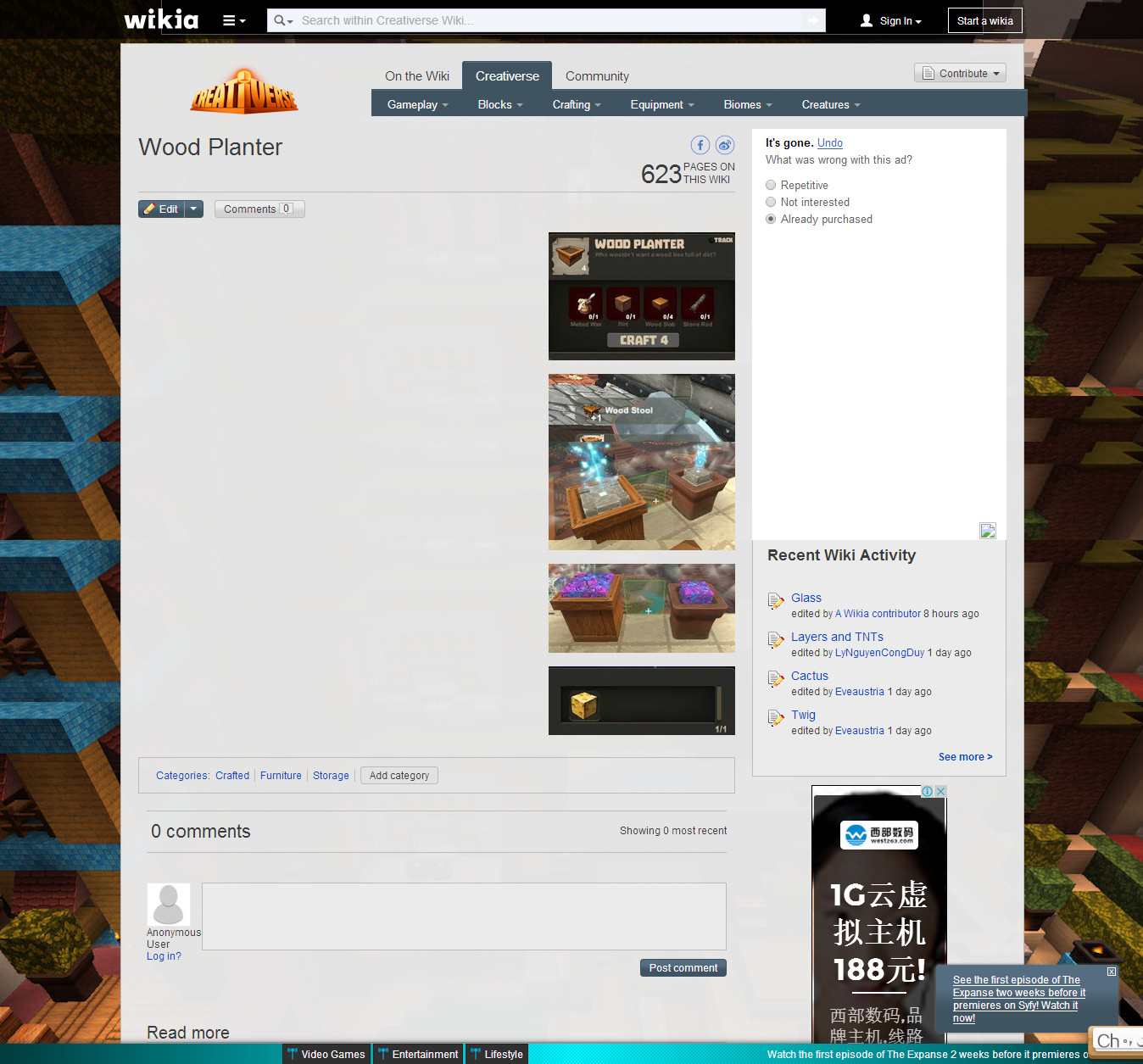Click the Undo link in the ad

pyautogui.click(x=830, y=143)
